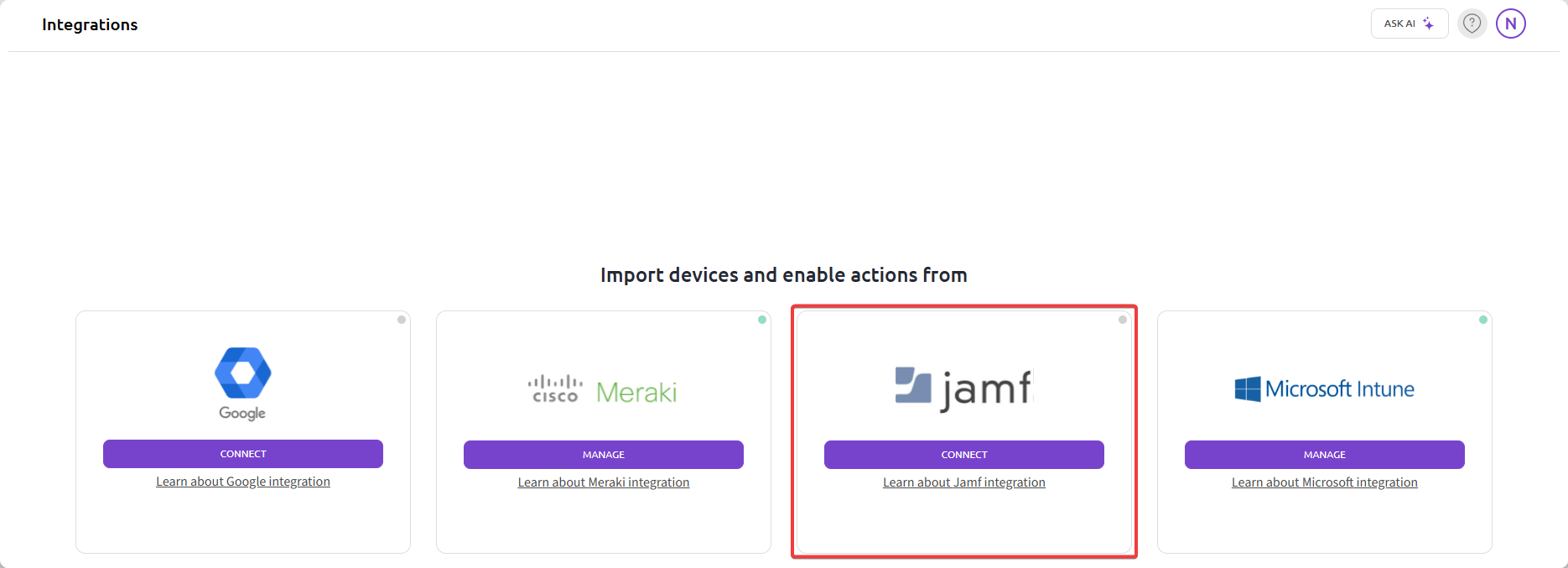Check the green status indicator on Intune card
The width and height of the screenshot is (1568, 568).
pyautogui.click(x=1482, y=319)
